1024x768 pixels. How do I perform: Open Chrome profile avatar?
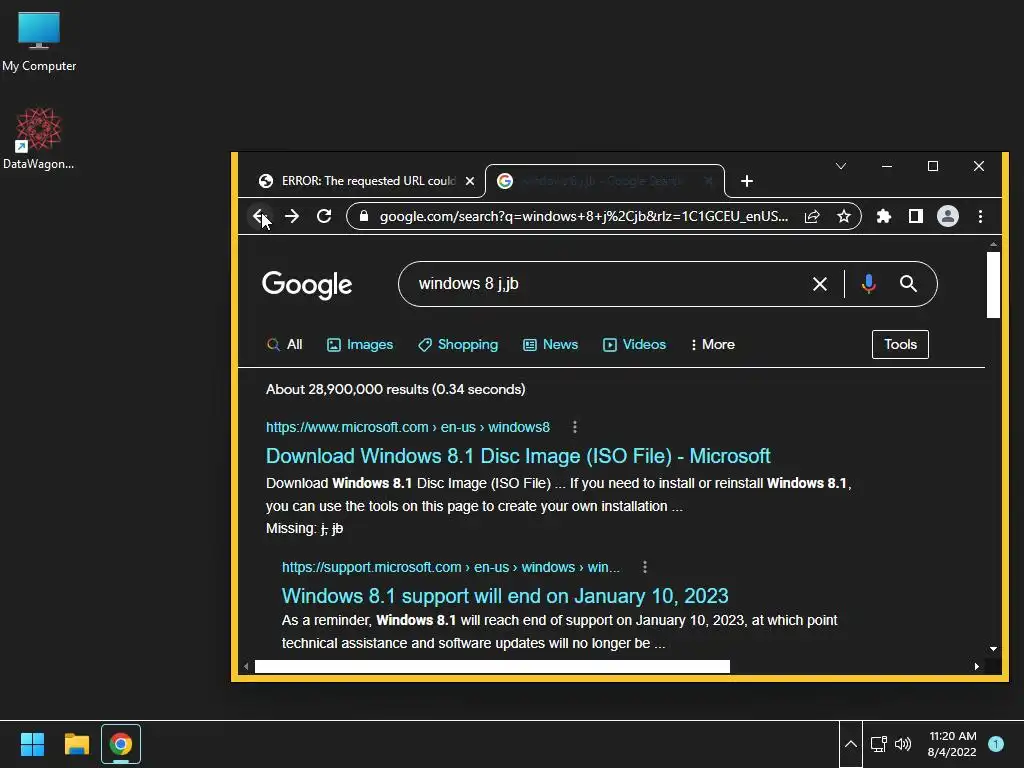click(948, 216)
